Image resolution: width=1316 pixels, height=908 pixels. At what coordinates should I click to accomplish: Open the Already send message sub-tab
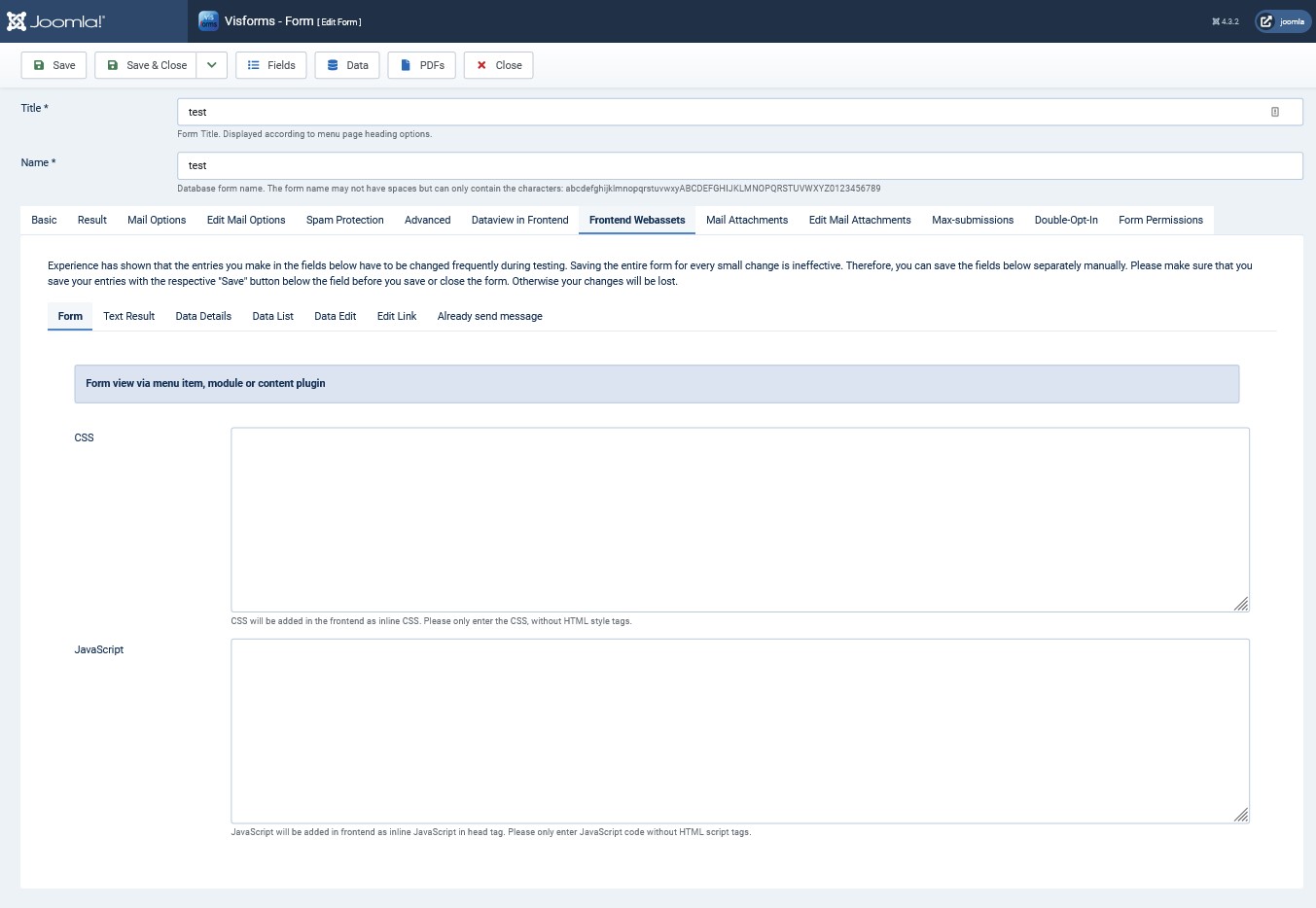[x=489, y=316]
